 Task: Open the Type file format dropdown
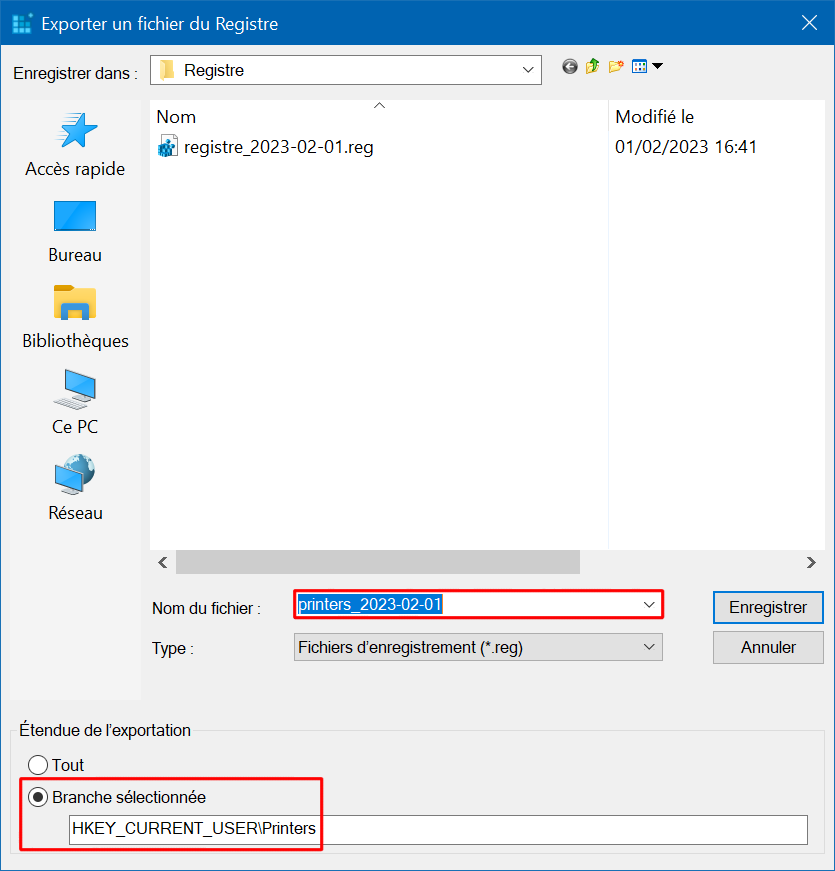[478, 647]
